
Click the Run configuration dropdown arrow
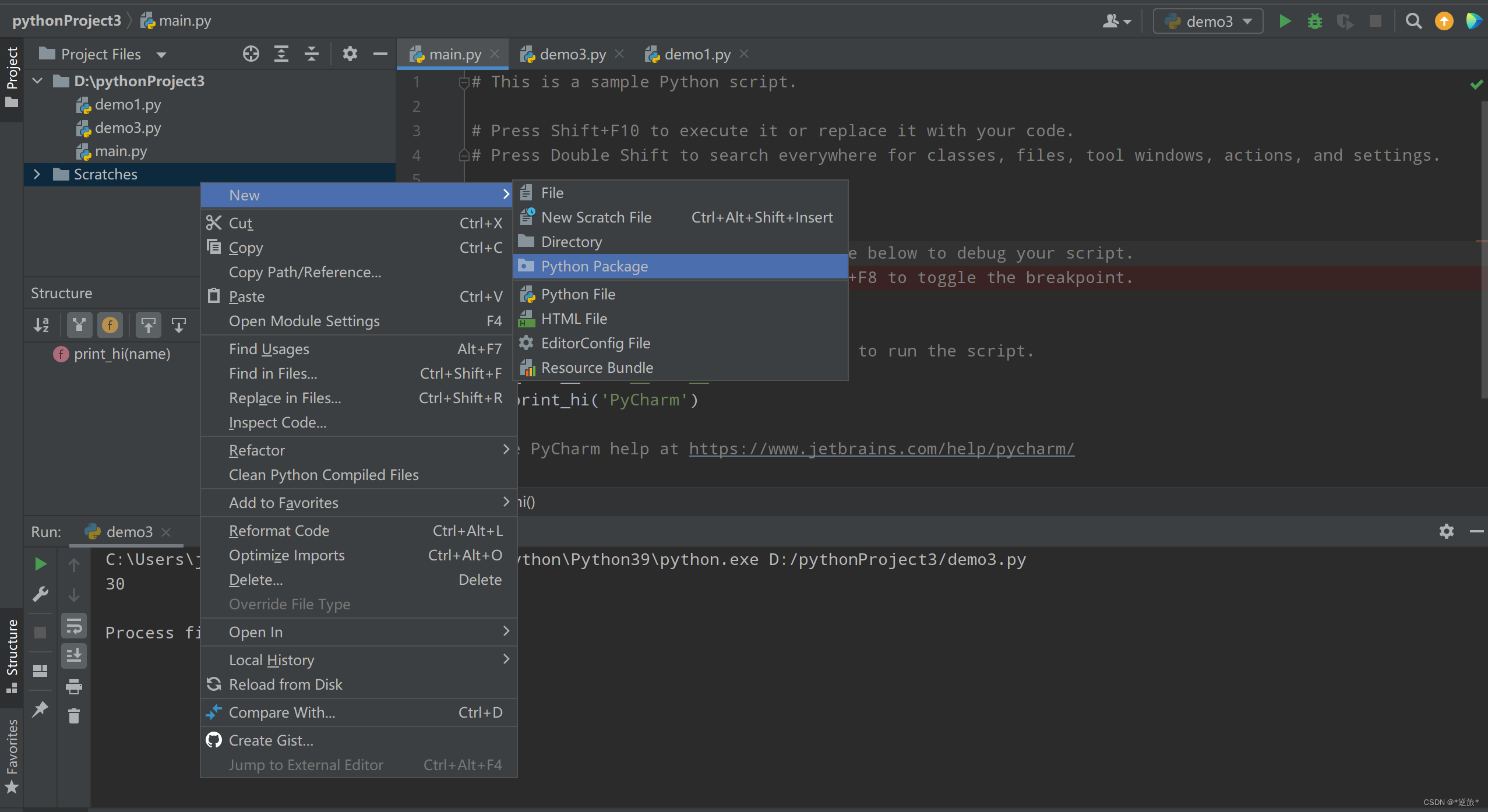click(x=1247, y=22)
